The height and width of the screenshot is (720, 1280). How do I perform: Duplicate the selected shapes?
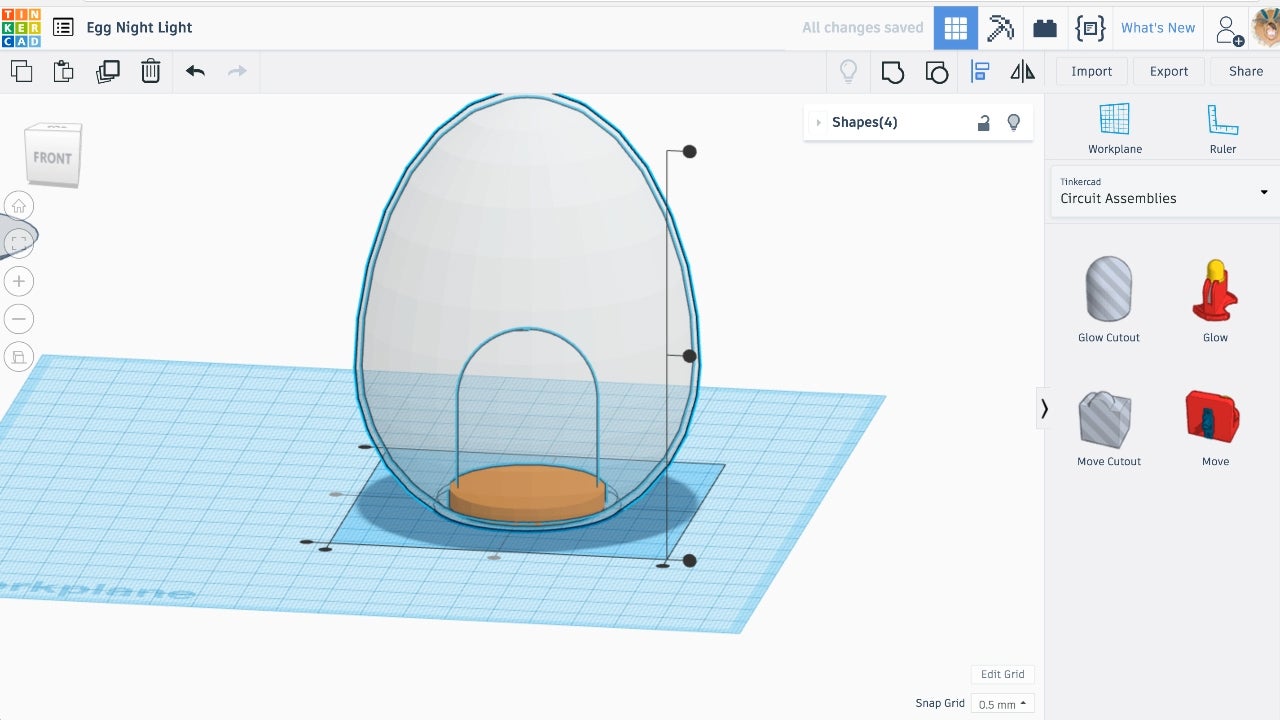coord(107,71)
